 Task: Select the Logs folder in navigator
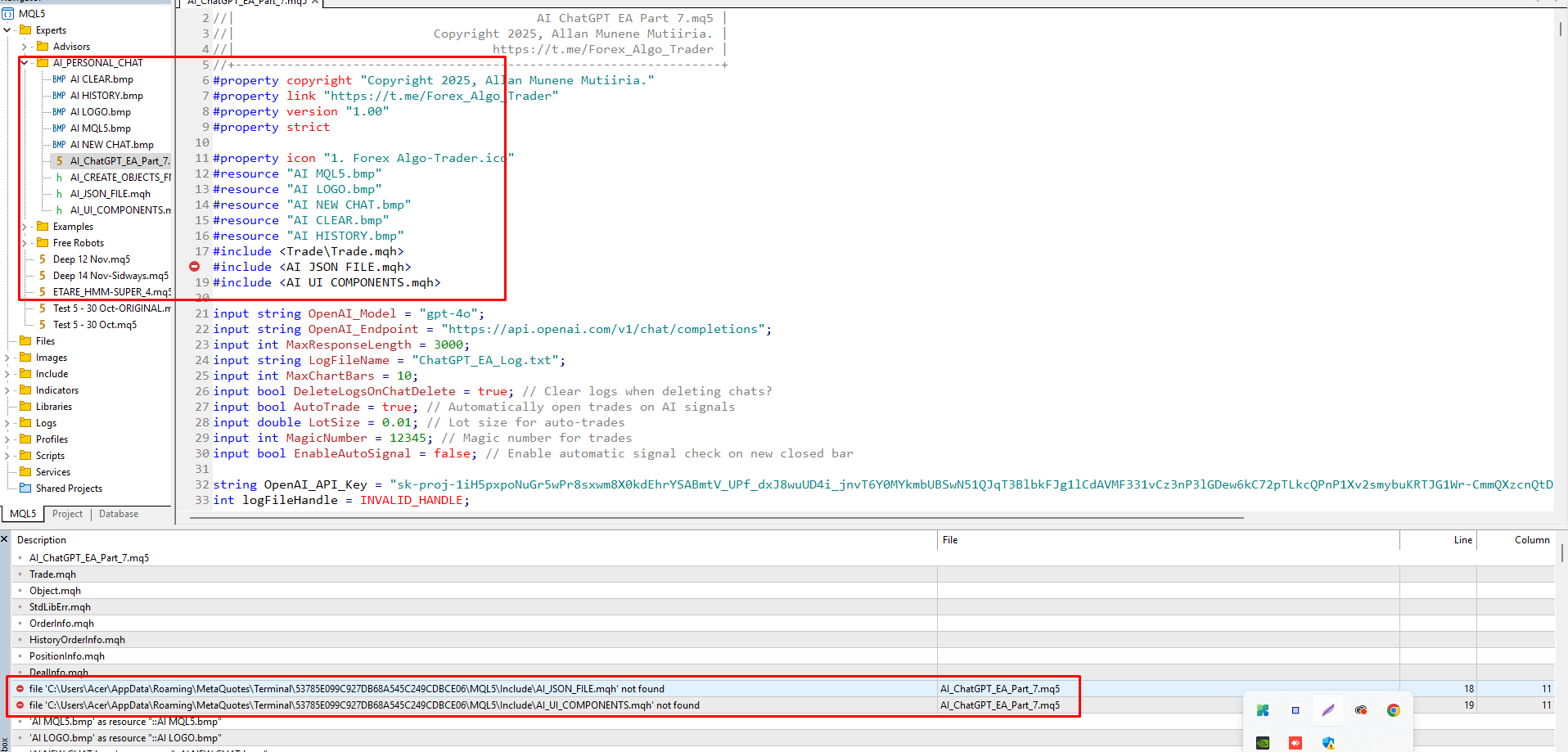[x=46, y=423]
